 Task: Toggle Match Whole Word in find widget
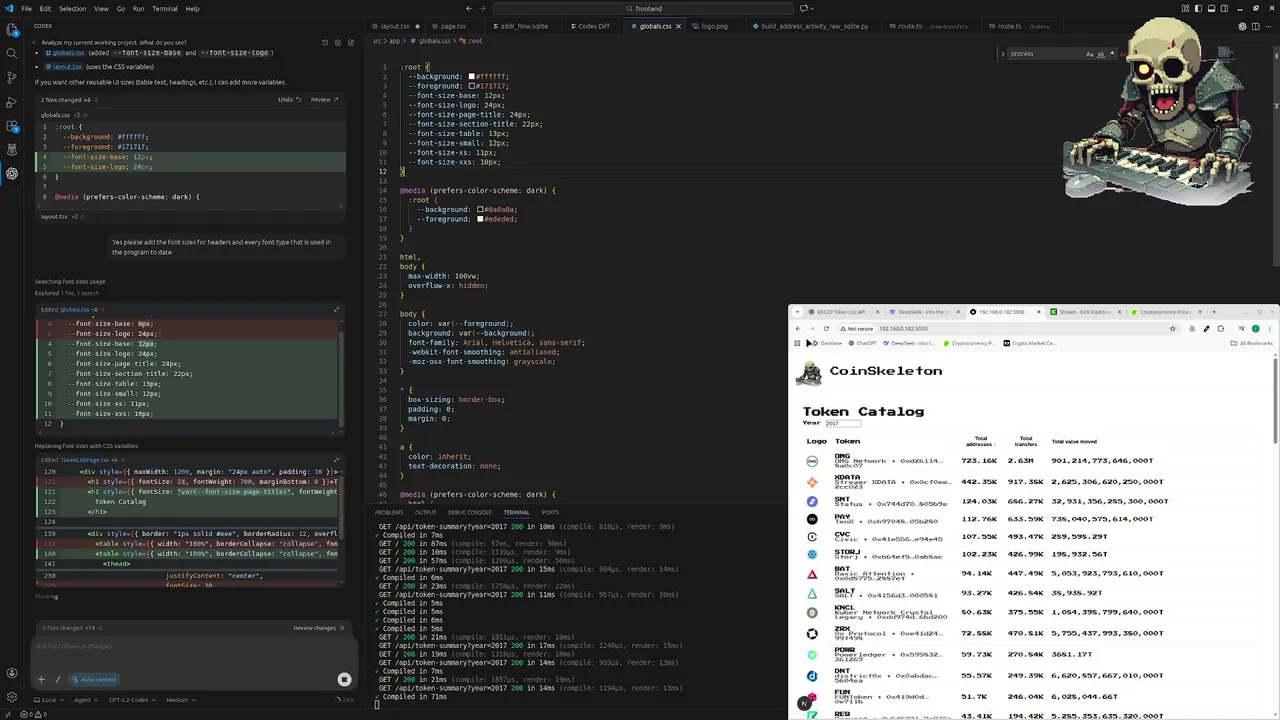(x=1101, y=54)
